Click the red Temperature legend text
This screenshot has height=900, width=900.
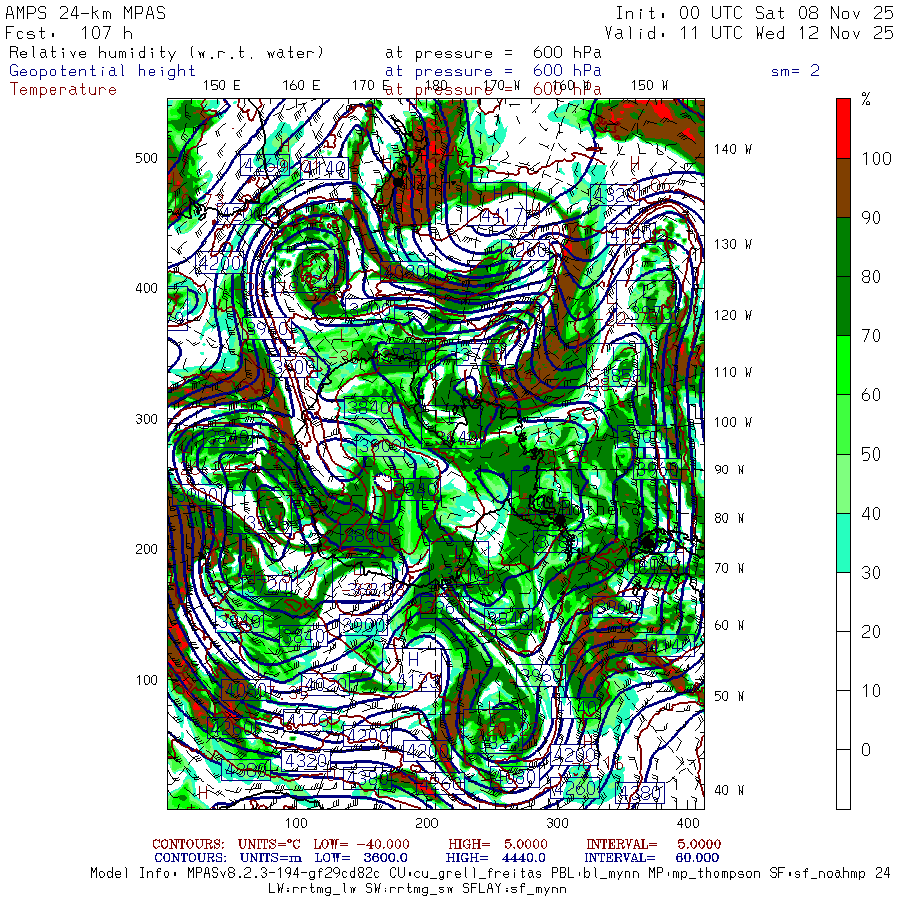pos(63,90)
